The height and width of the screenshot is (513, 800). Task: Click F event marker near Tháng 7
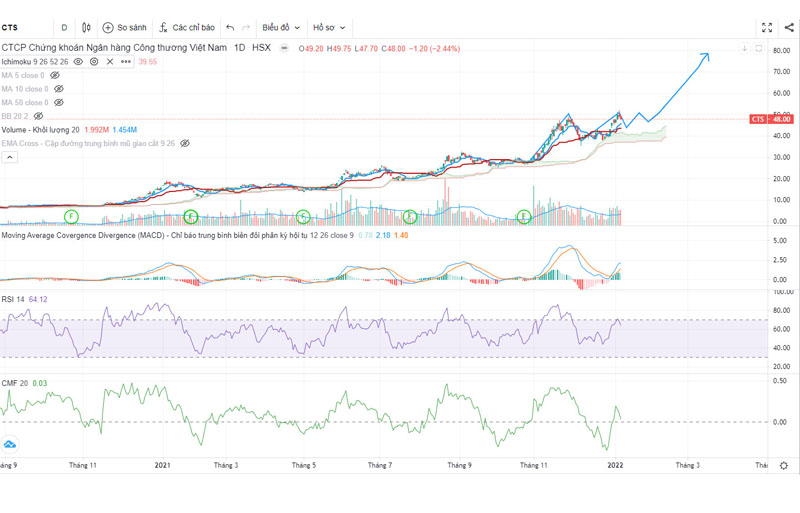point(410,217)
